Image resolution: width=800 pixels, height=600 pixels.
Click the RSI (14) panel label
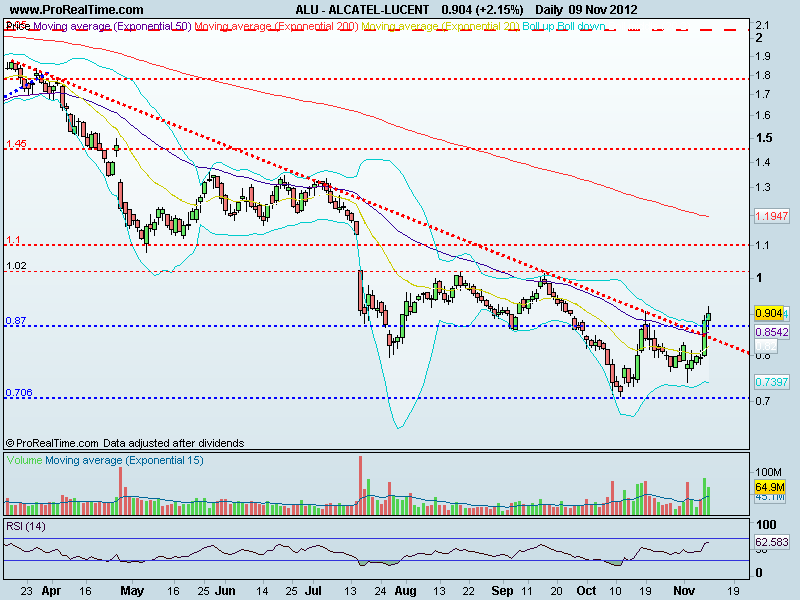26,526
